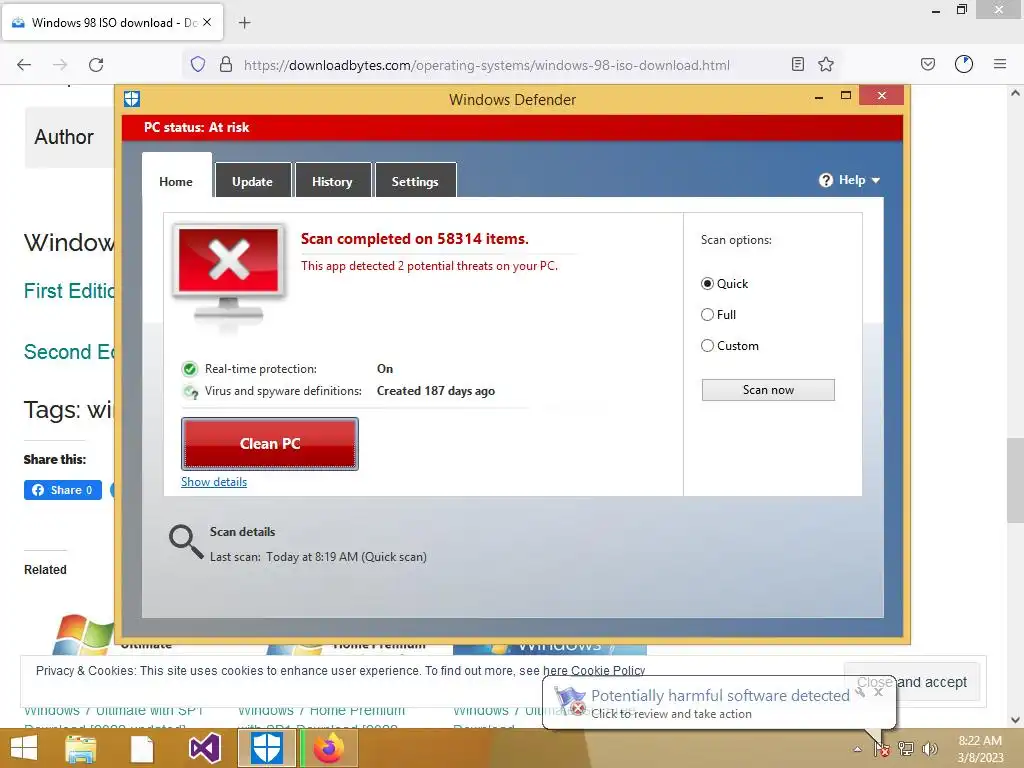Dismiss the notification balloon with its X
The width and height of the screenshot is (1024, 768).
pos(878,692)
